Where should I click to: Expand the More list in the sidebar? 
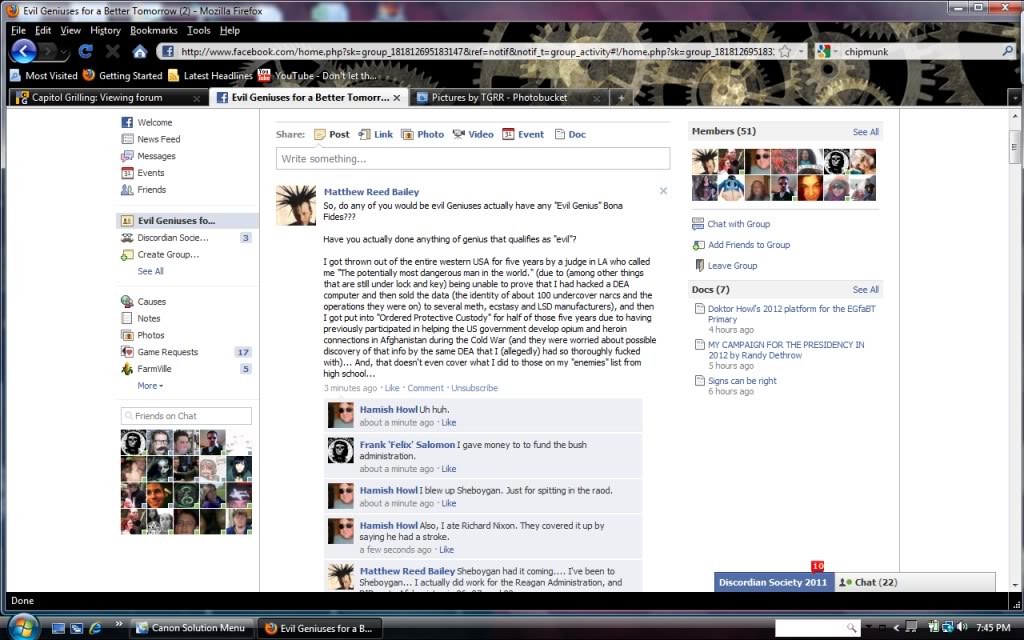pyautogui.click(x=150, y=386)
